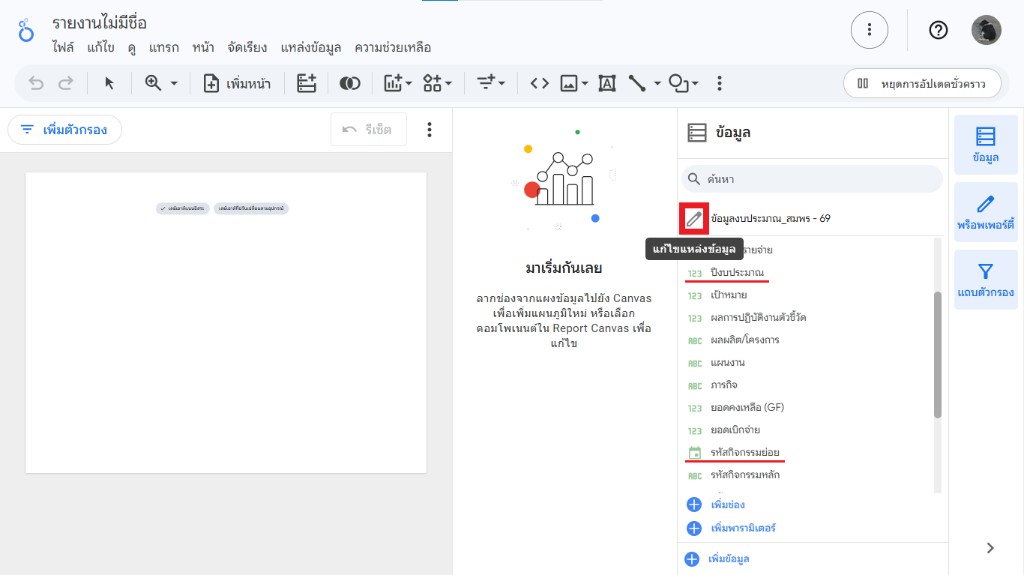Screen dimensions: 1024x575
Task: Open the แก้ไข menu
Action: coord(101,48)
